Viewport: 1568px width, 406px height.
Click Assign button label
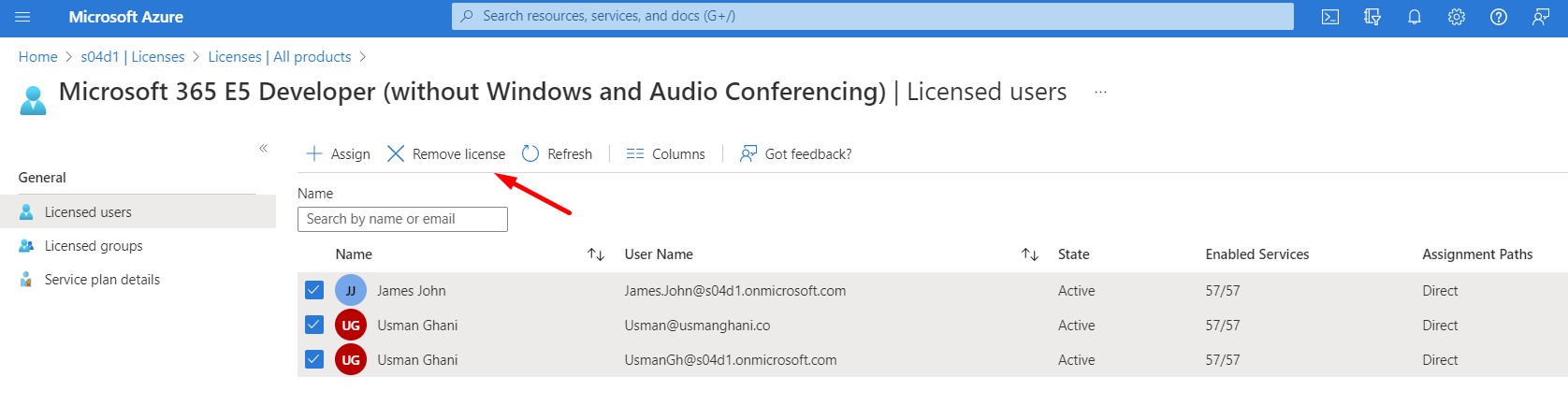pyautogui.click(x=351, y=154)
